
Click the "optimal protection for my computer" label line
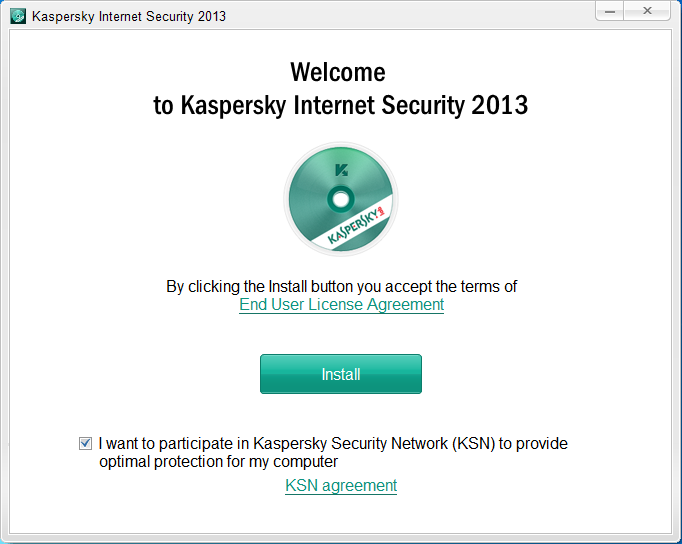218,462
